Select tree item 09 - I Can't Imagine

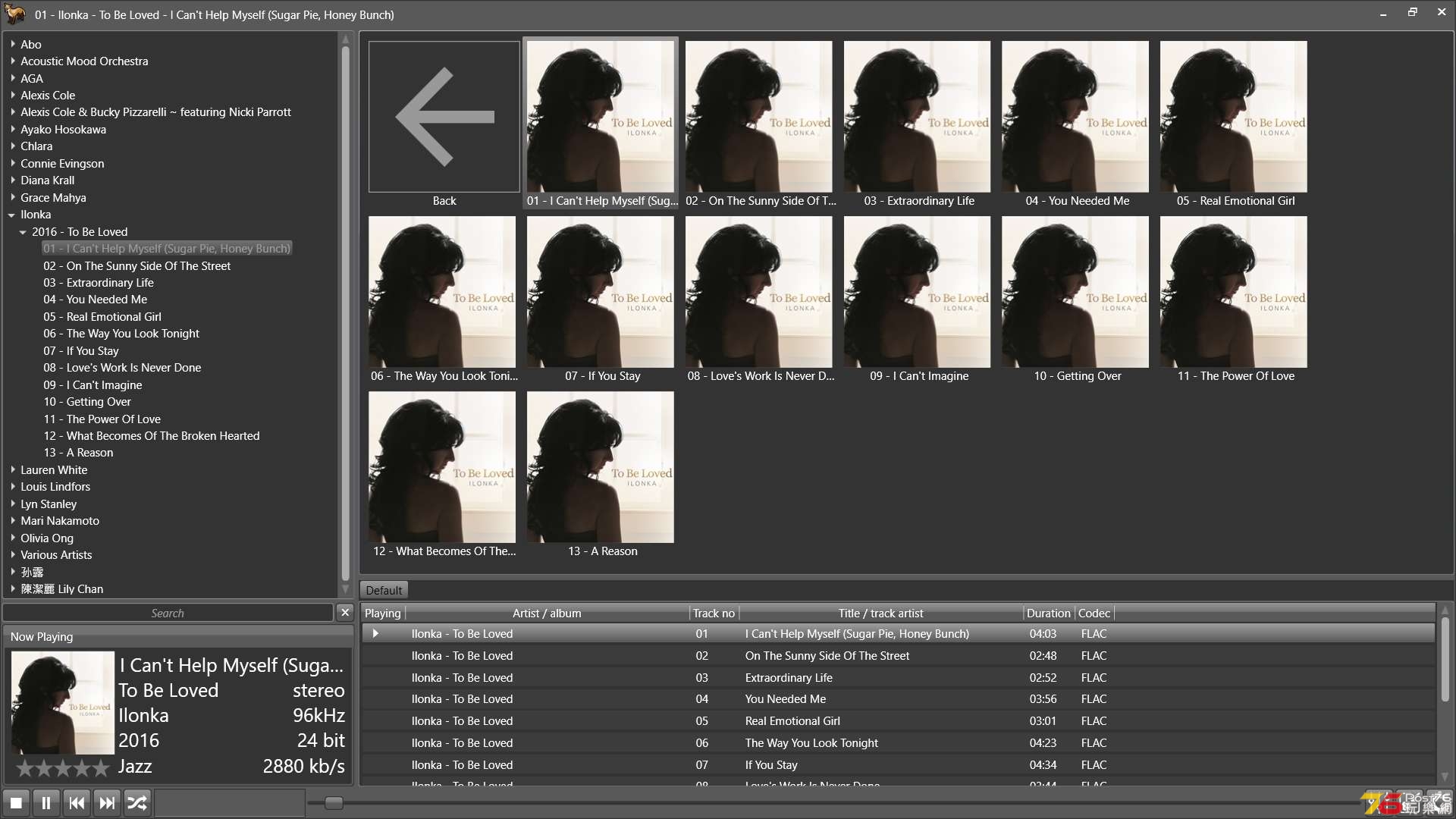tap(93, 384)
